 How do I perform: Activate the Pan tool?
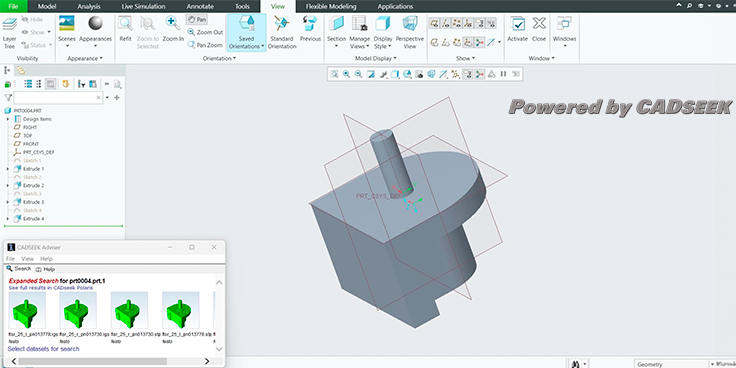pos(197,20)
